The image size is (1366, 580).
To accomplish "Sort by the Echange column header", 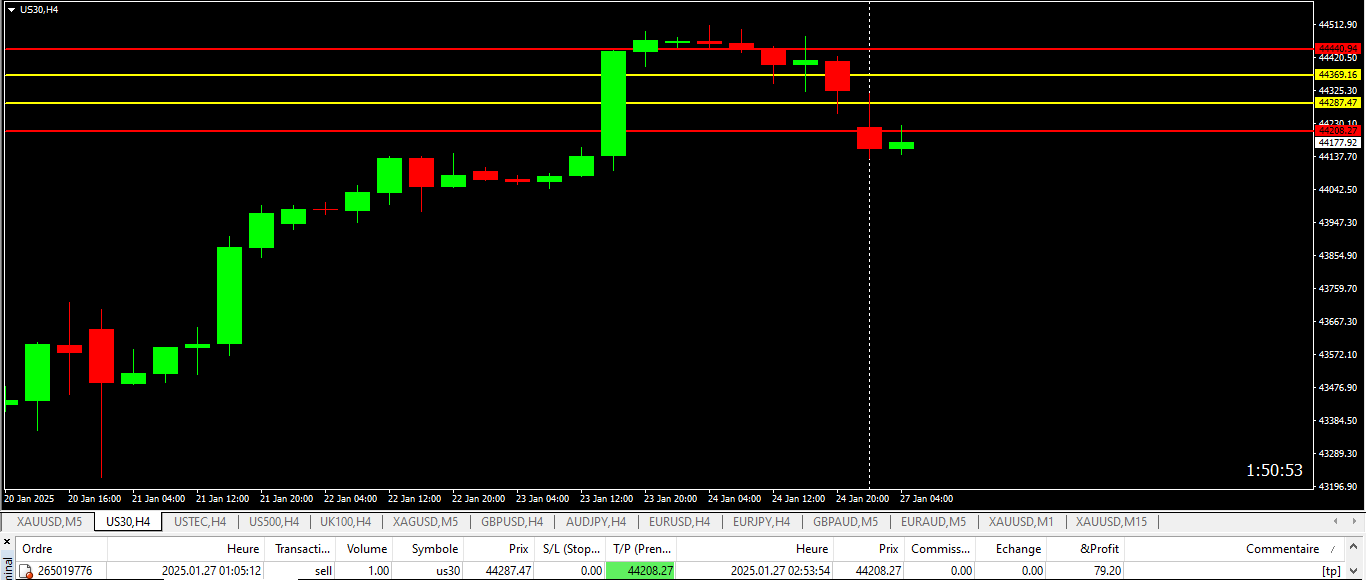I will coord(1012,549).
